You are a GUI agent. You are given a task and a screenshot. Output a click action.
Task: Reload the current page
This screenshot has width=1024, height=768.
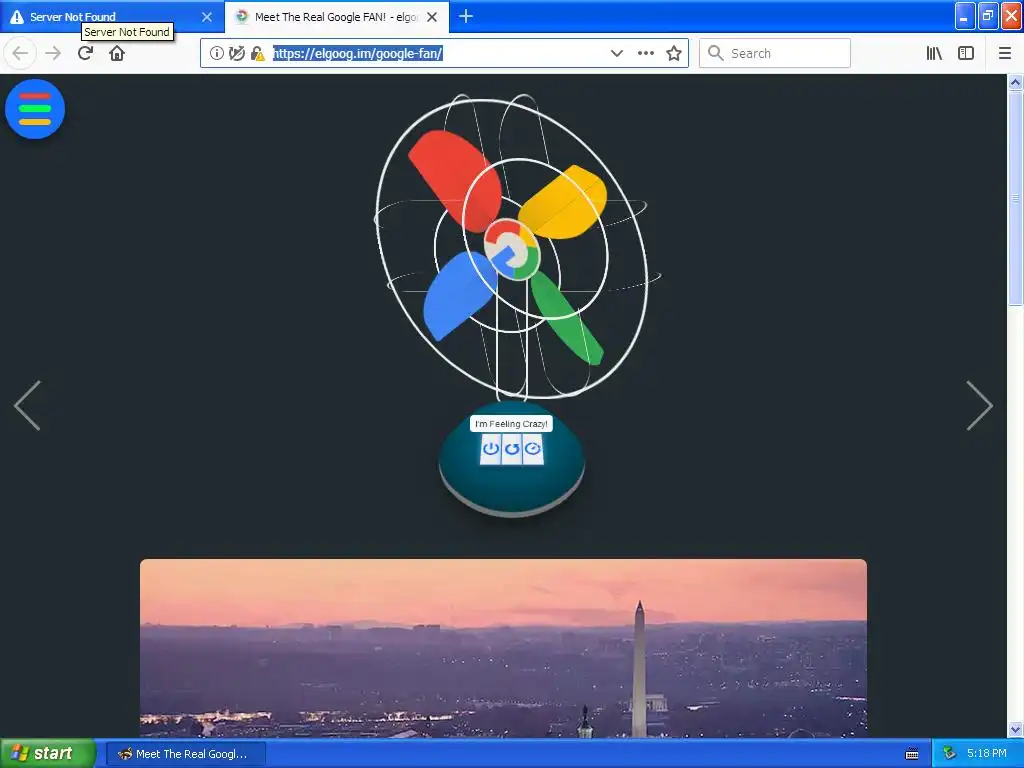coord(85,53)
